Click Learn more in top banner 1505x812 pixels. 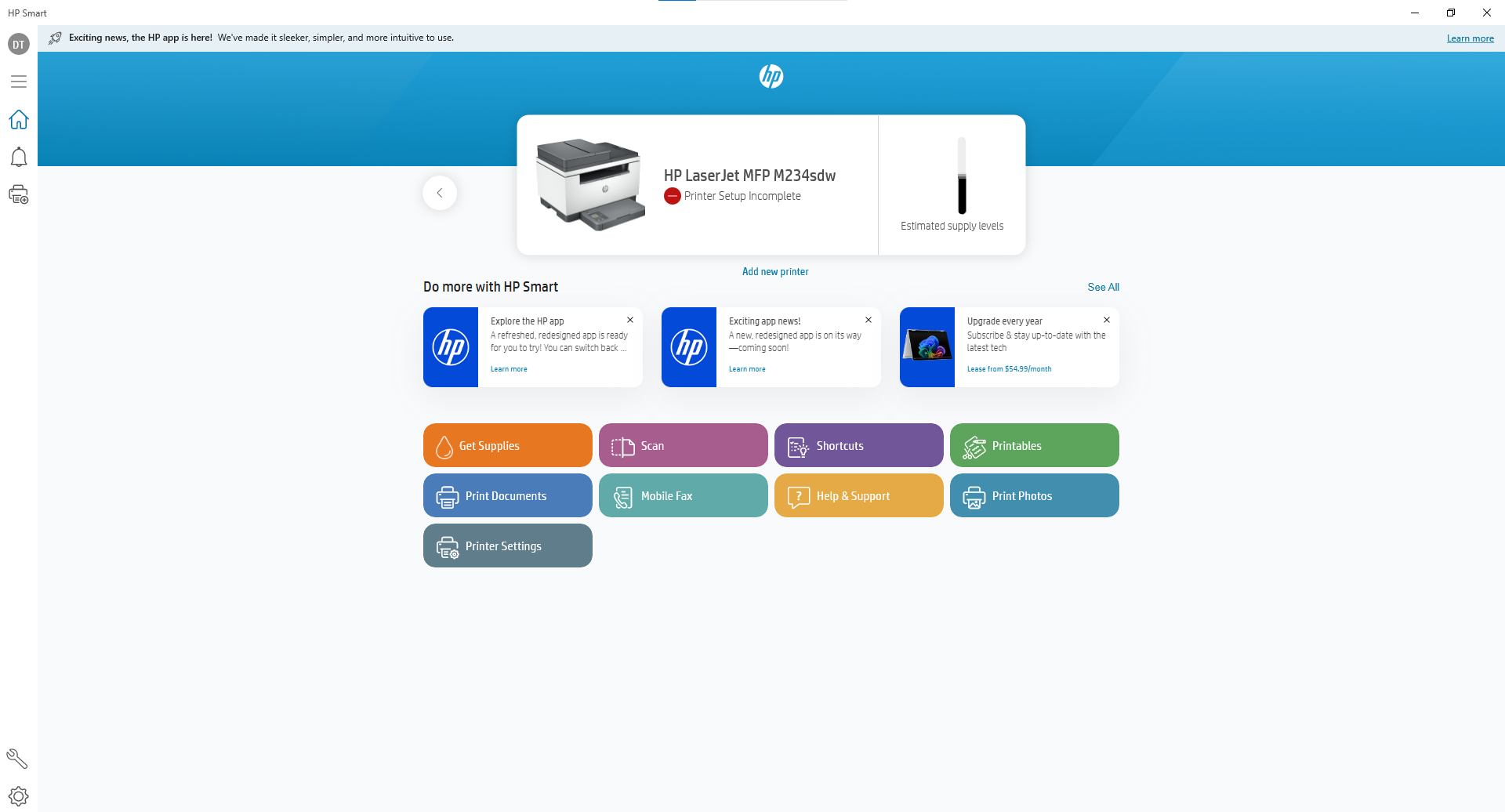(x=1470, y=38)
